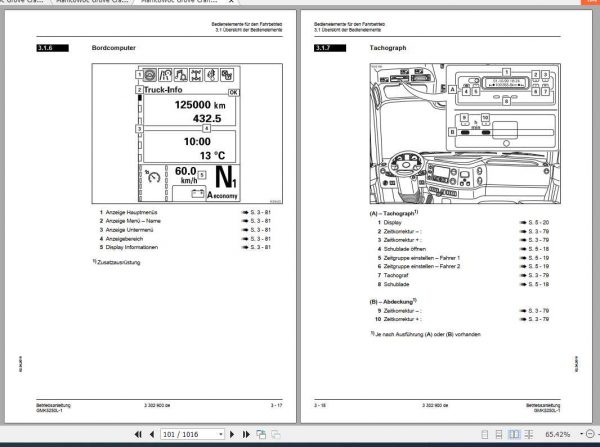Viewport: 600px width, 447px height.
Task: Click the 'Display Informationen' list row
Action: coord(185,247)
